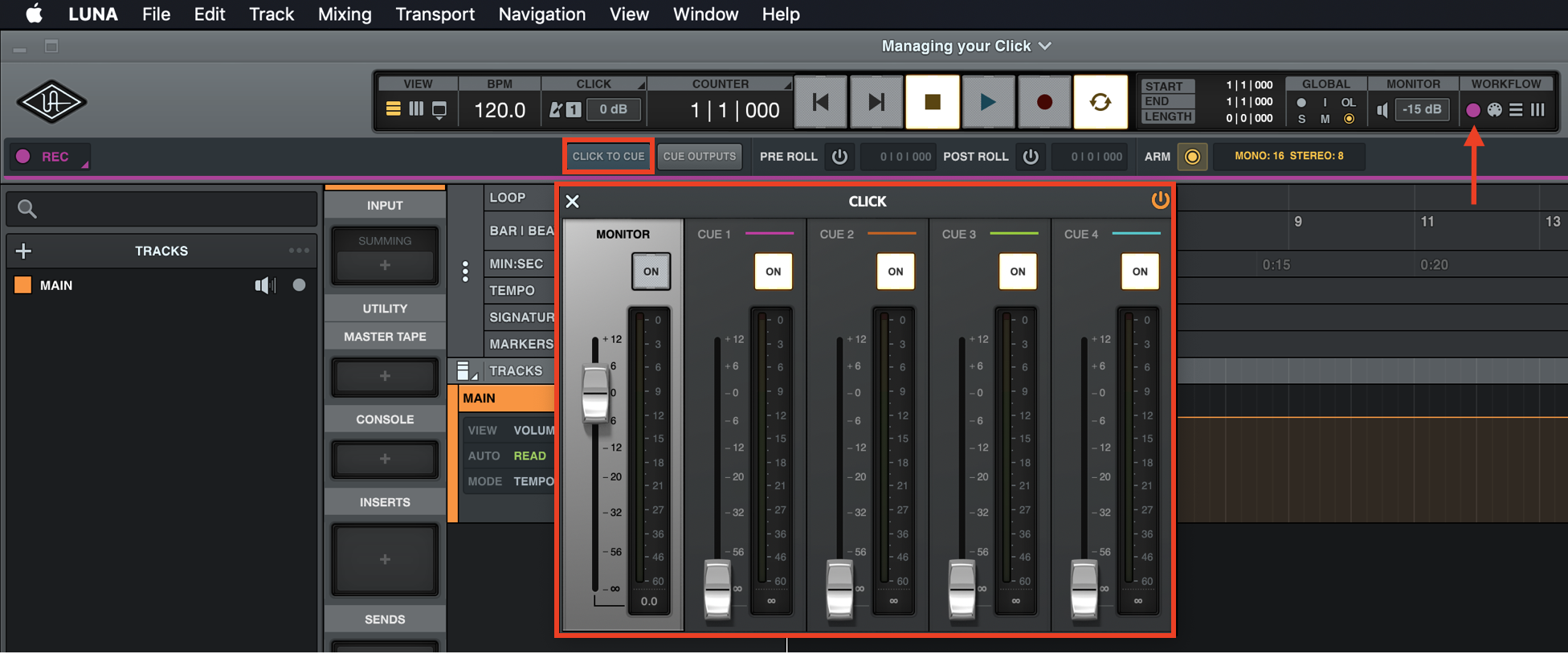Toggle global mute M button
Screen dimensions: 1568x654
tap(1325, 119)
